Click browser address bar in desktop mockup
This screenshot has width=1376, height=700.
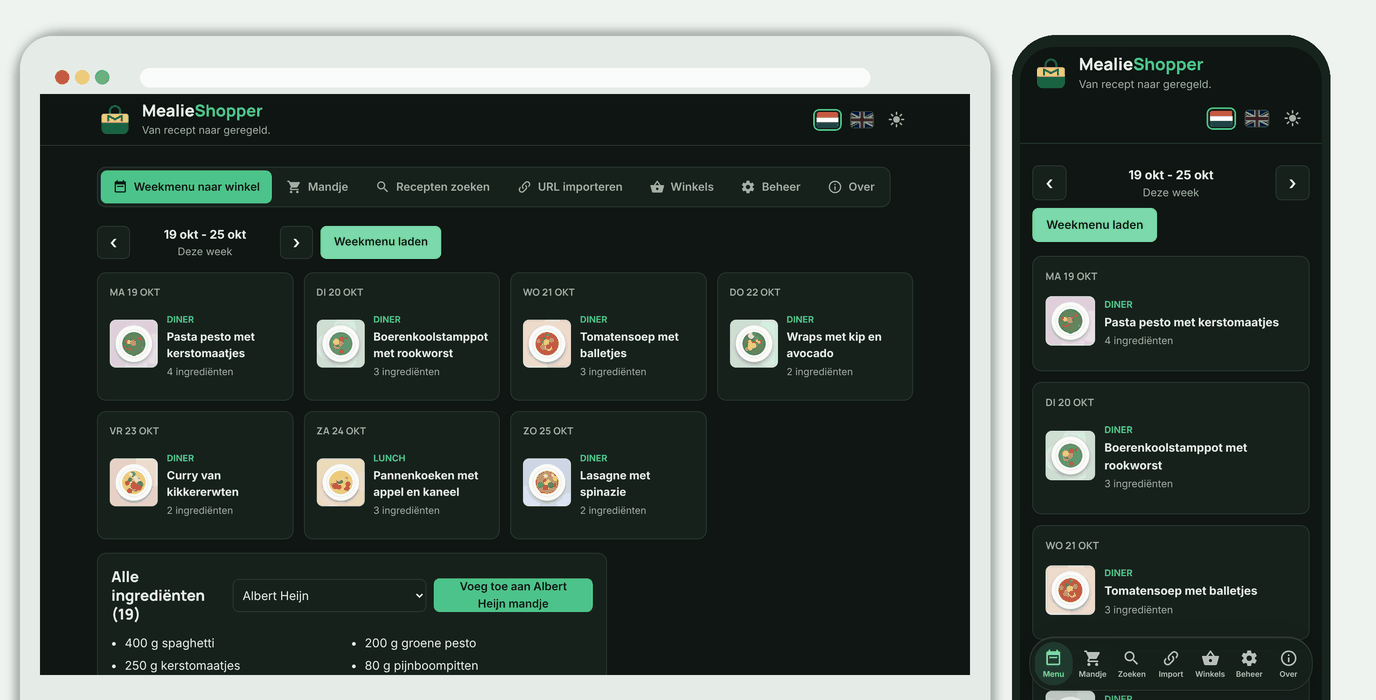click(505, 77)
